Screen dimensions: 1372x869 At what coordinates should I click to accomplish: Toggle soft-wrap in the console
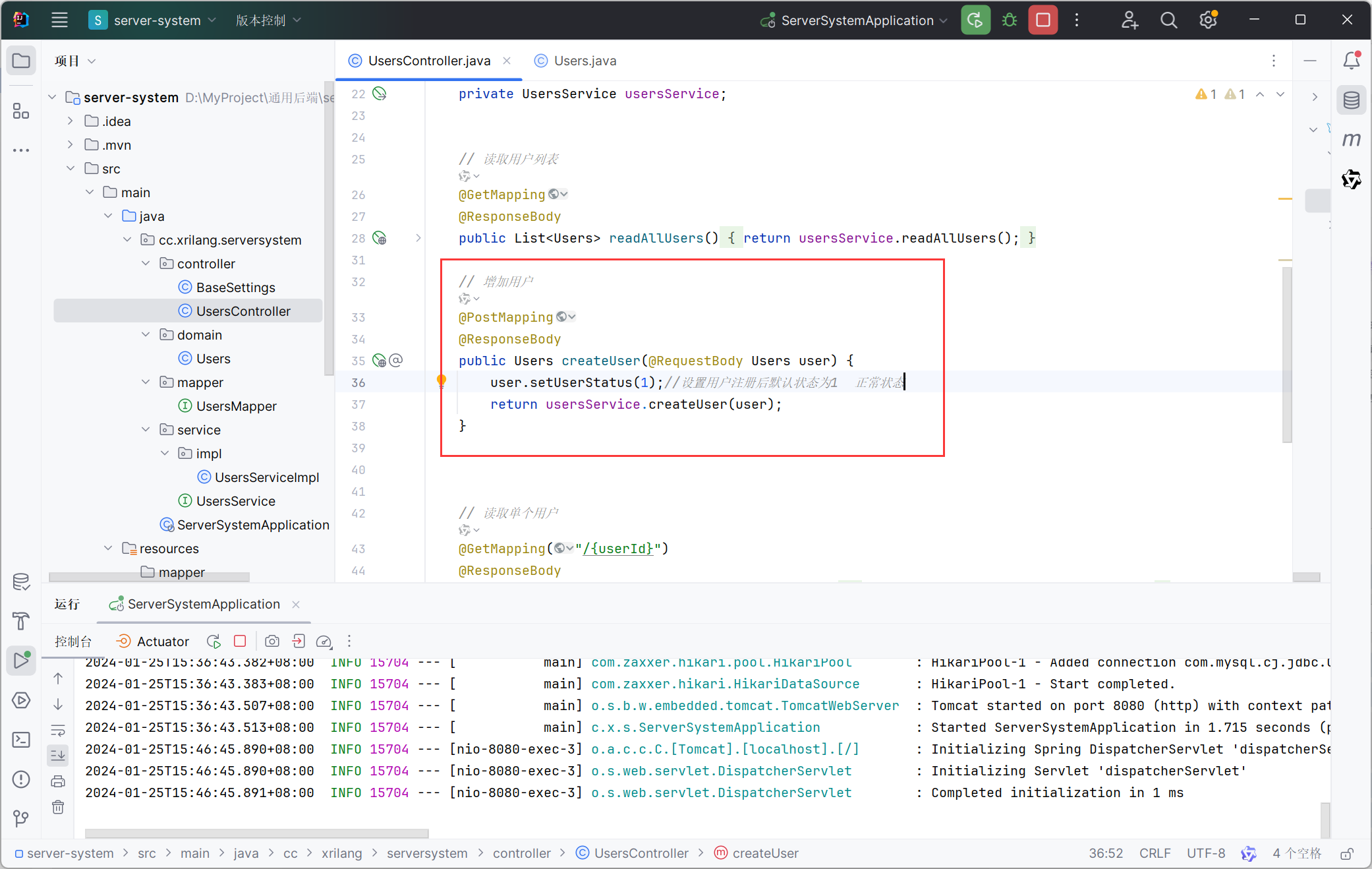(58, 730)
